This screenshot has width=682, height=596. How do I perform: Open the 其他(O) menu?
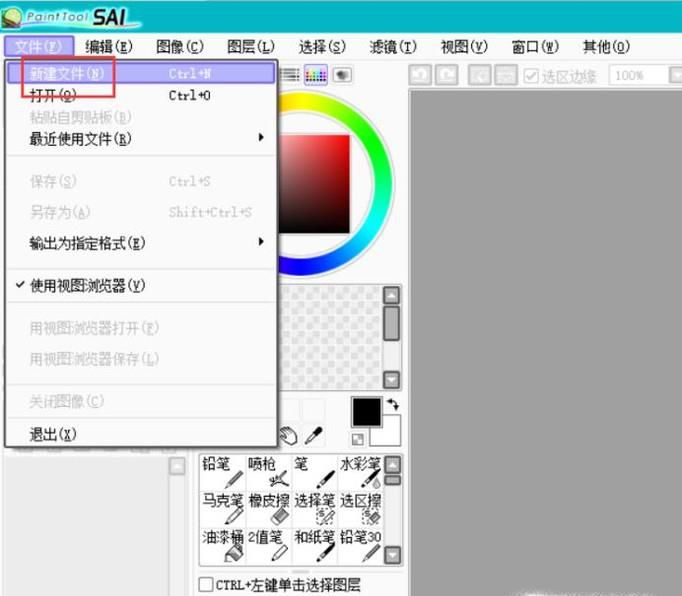point(606,47)
